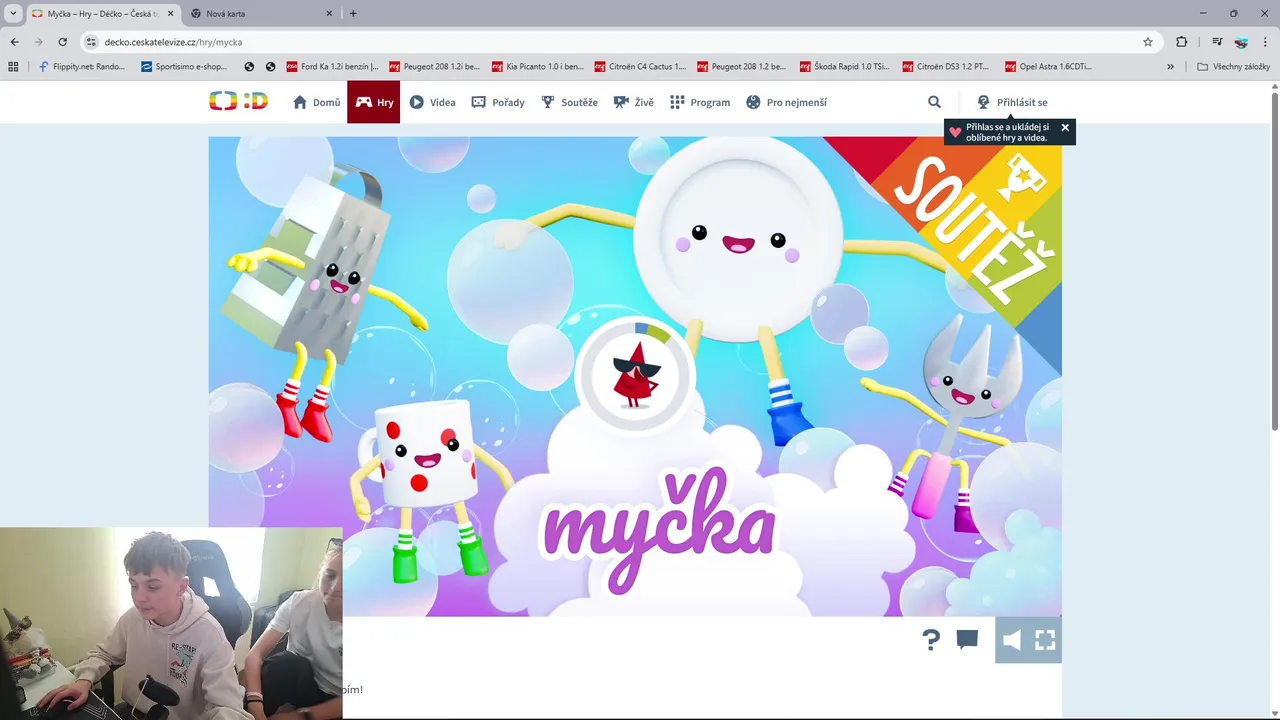This screenshot has height=720, width=1280.
Task: Open a new tab with plus button
Action: (353, 14)
